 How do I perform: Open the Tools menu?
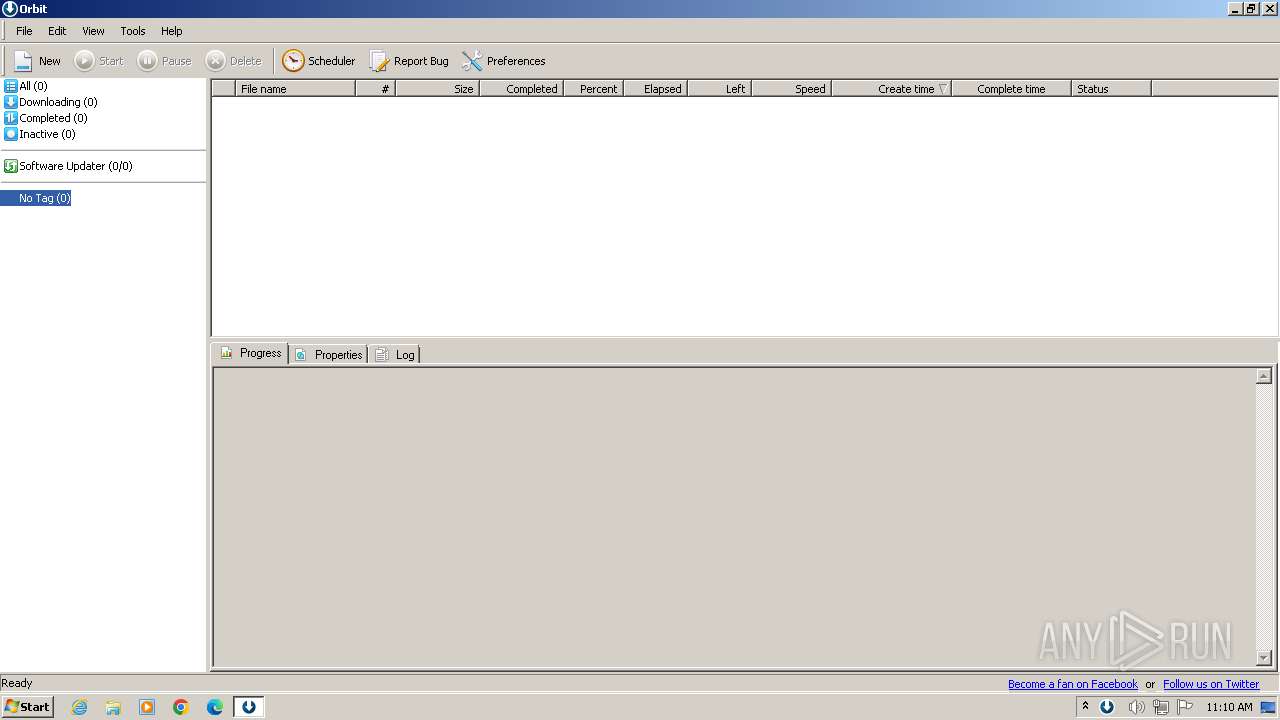click(x=133, y=31)
